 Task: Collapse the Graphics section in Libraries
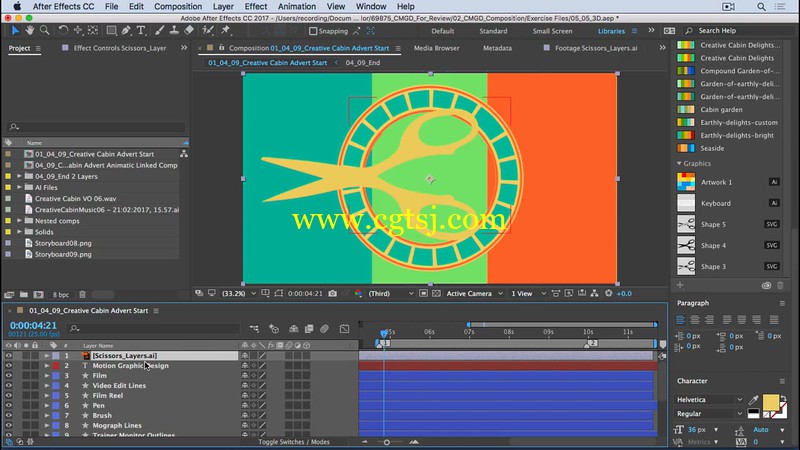[679, 163]
